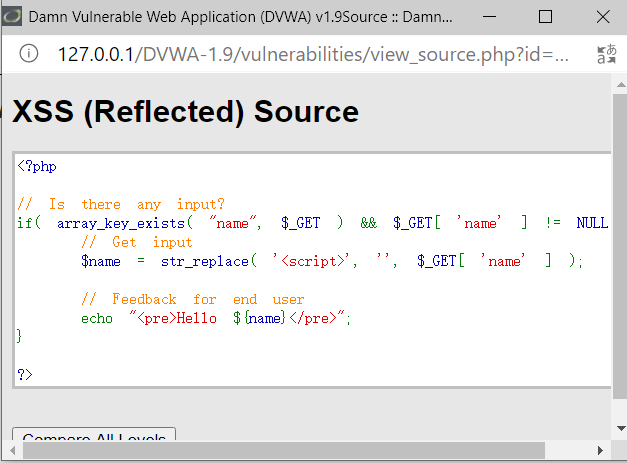This screenshot has width=627, height=463.
Task: Click the '// Get input' comment
Action: 137,242
